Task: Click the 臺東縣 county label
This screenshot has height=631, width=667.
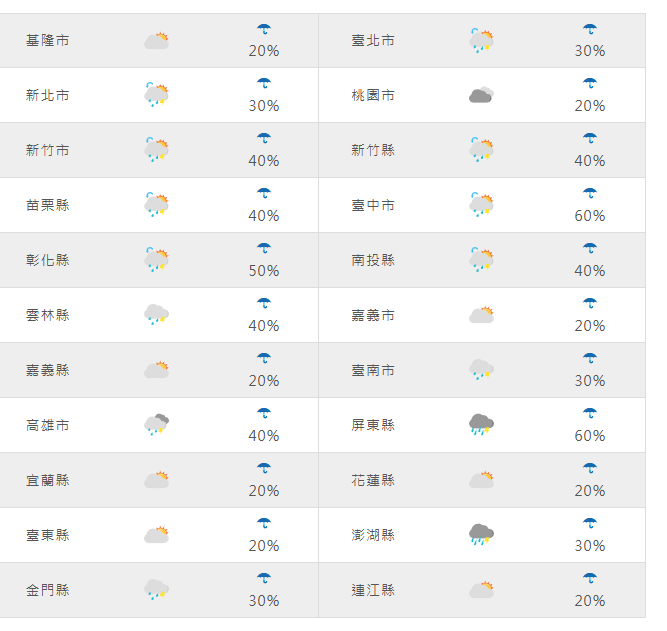Action: point(48,535)
